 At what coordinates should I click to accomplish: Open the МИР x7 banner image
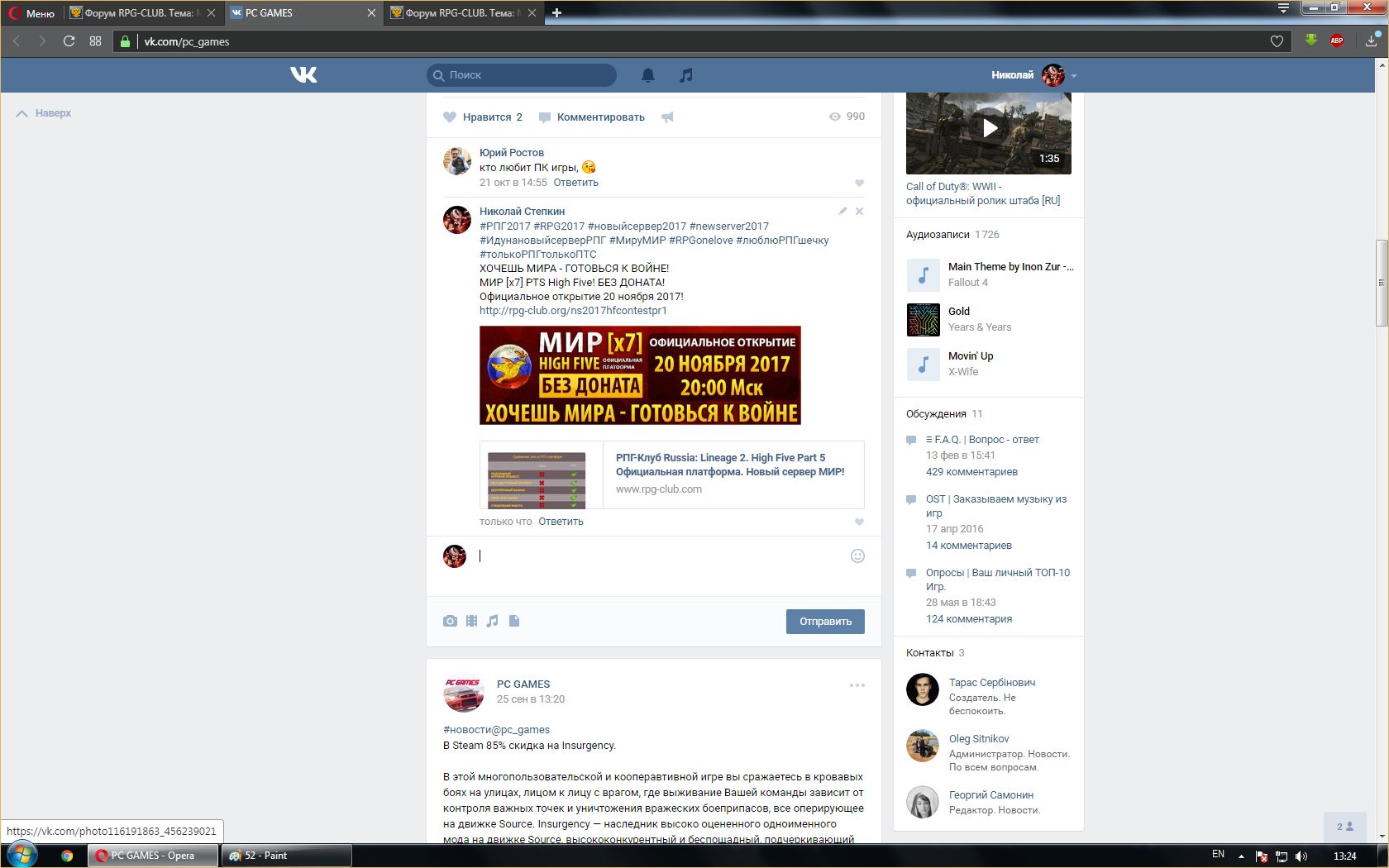pyautogui.click(x=640, y=375)
